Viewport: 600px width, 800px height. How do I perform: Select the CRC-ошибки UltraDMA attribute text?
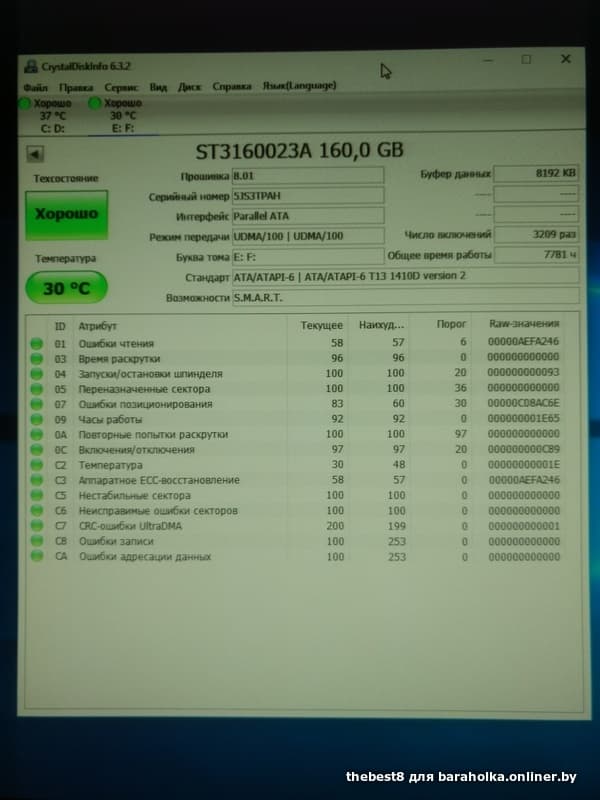130,526
